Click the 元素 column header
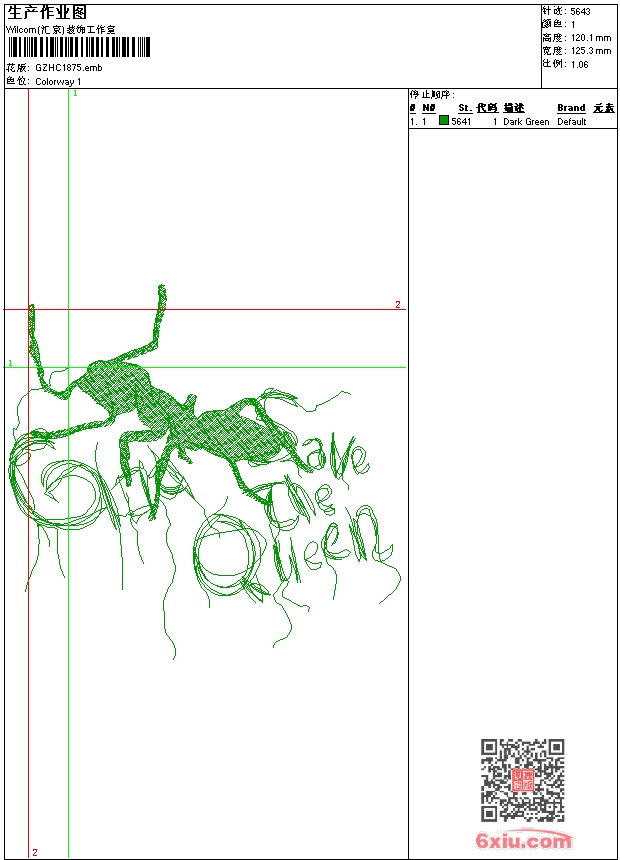This screenshot has width=620, height=860. 604,108
